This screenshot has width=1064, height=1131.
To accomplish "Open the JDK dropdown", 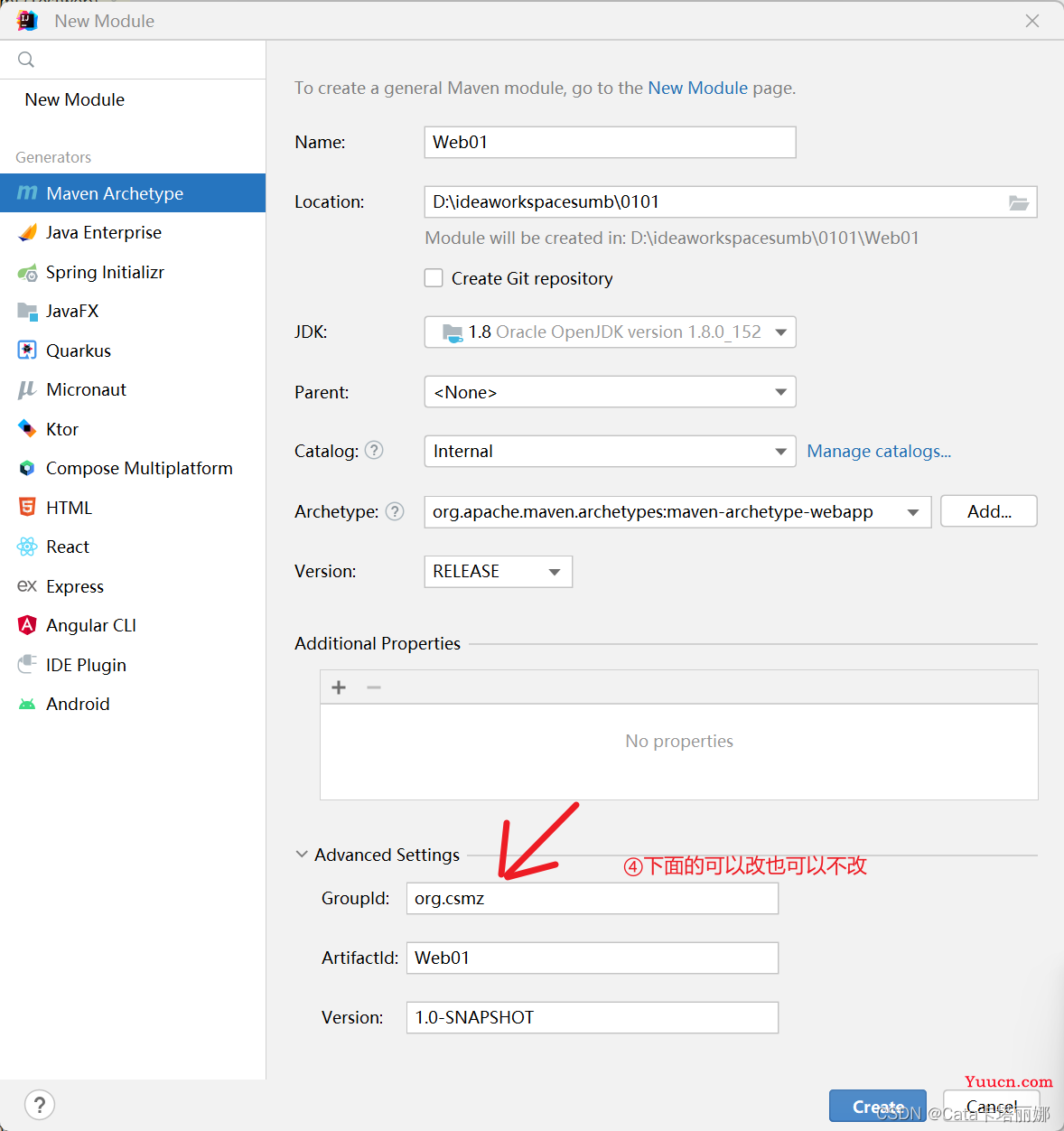I will pos(611,332).
